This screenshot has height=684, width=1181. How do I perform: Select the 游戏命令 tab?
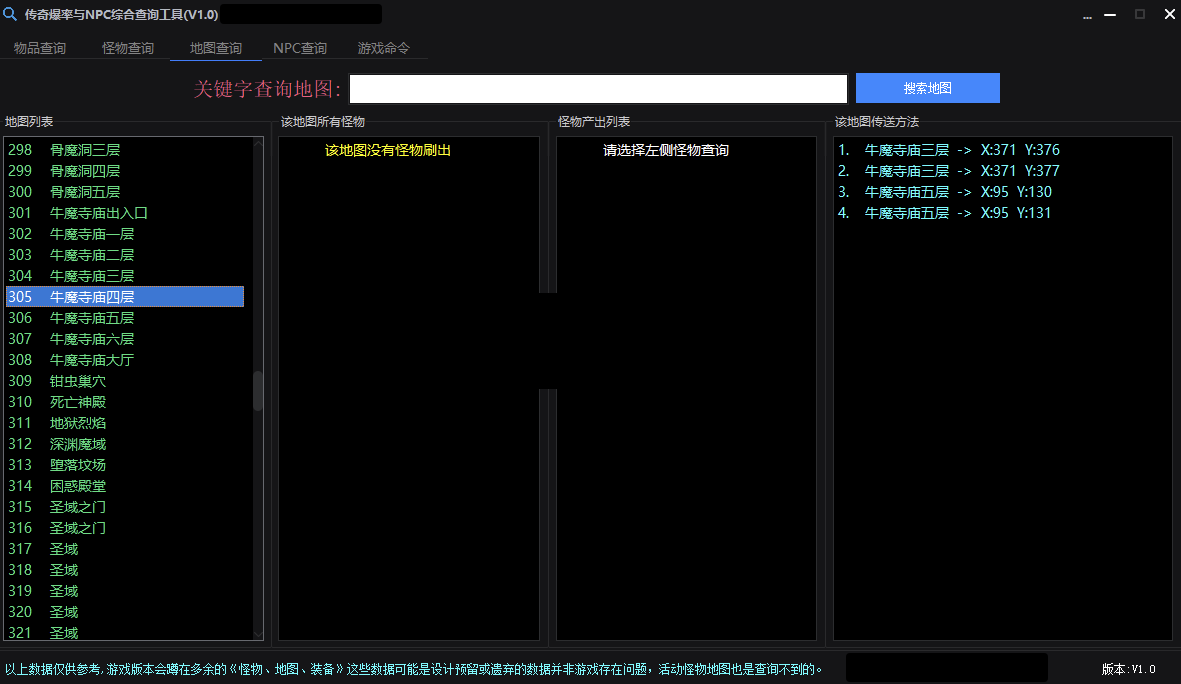(384, 48)
